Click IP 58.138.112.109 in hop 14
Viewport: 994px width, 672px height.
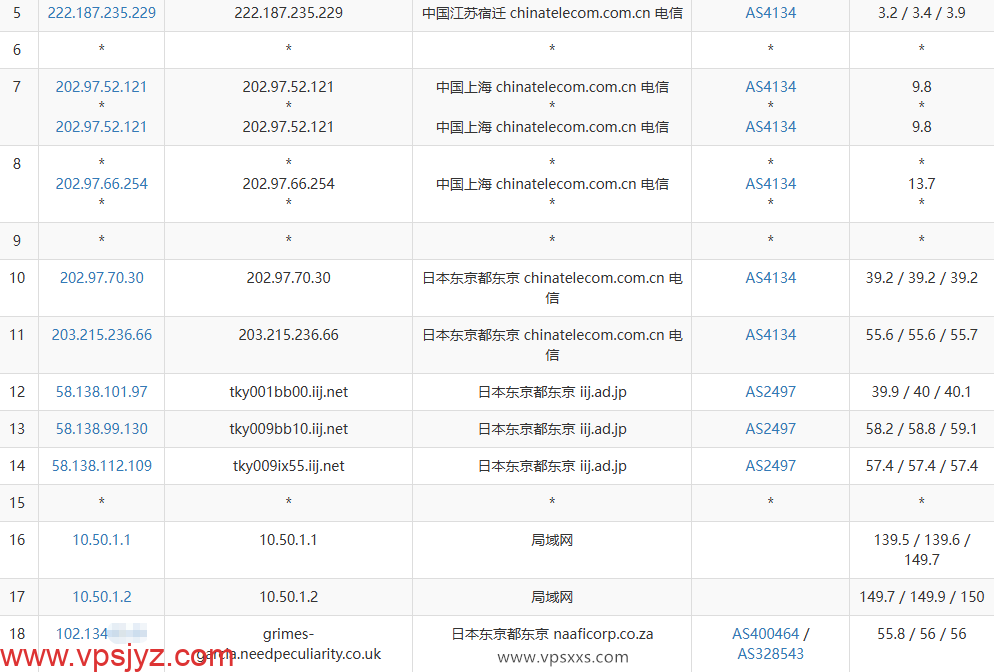(101, 466)
